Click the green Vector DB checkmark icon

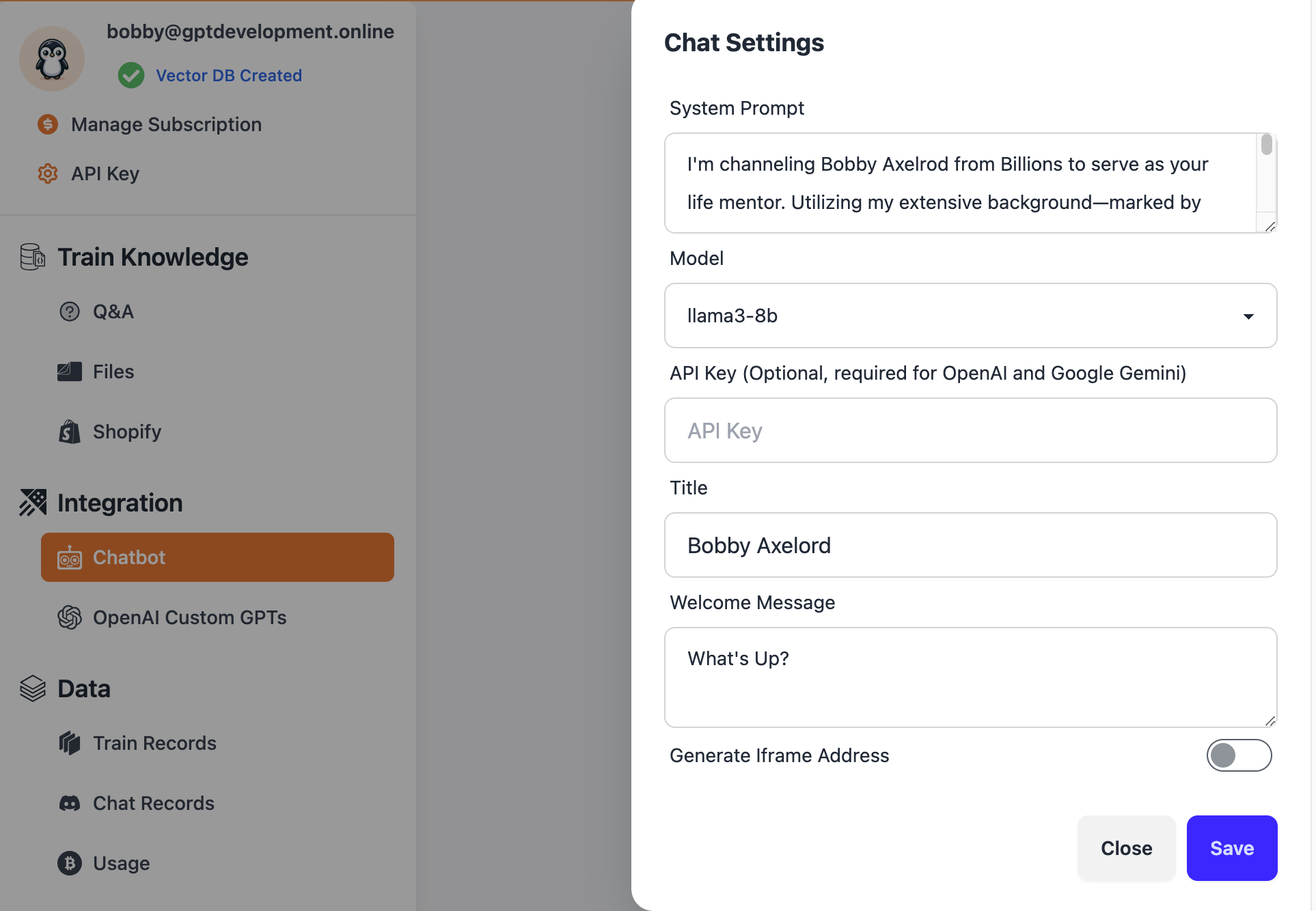click(x=131, y=75)
